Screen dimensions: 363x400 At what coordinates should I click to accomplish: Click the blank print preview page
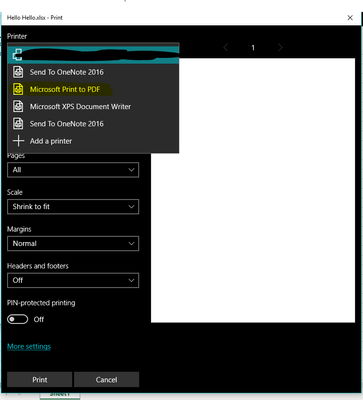253,190
